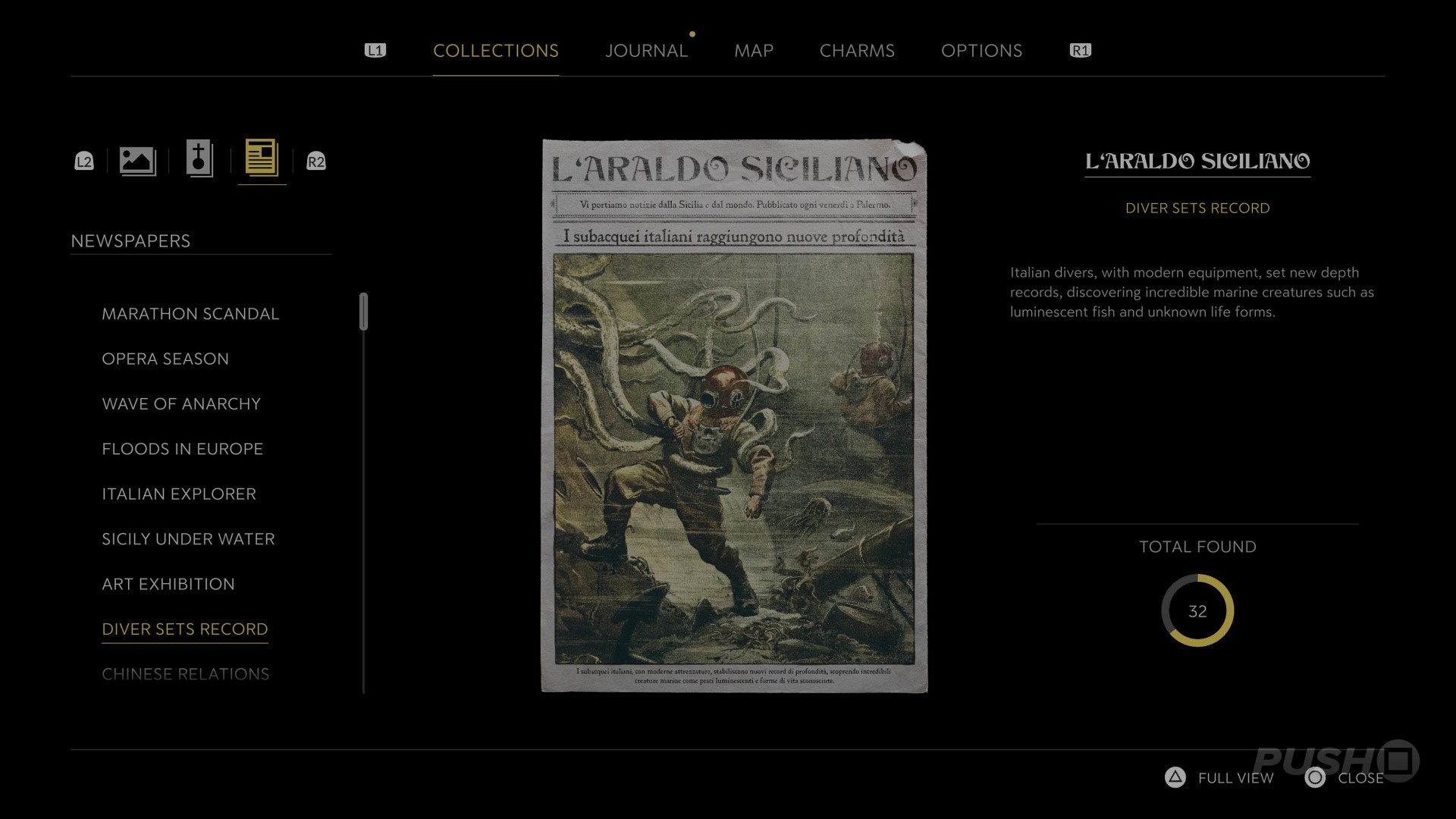The height and width of the screenshot is (819, 1456).
Task: Open the Options tab
Action: (981, 51)
